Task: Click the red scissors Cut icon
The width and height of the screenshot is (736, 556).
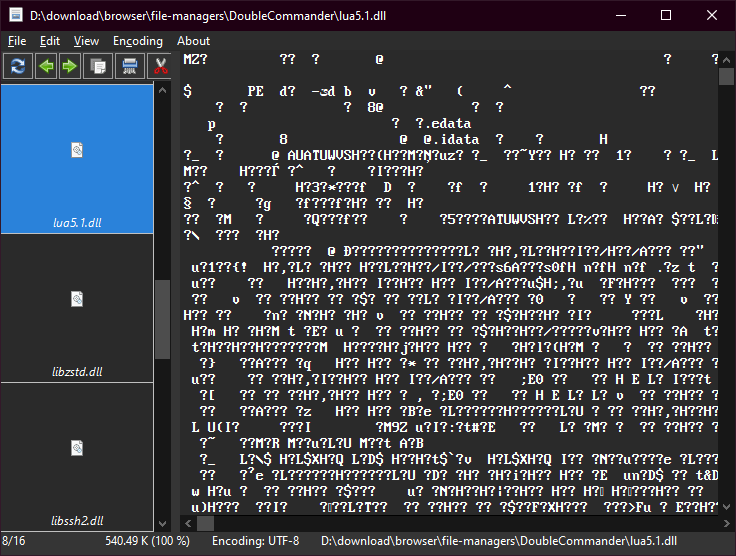Action: coord(159,67)
